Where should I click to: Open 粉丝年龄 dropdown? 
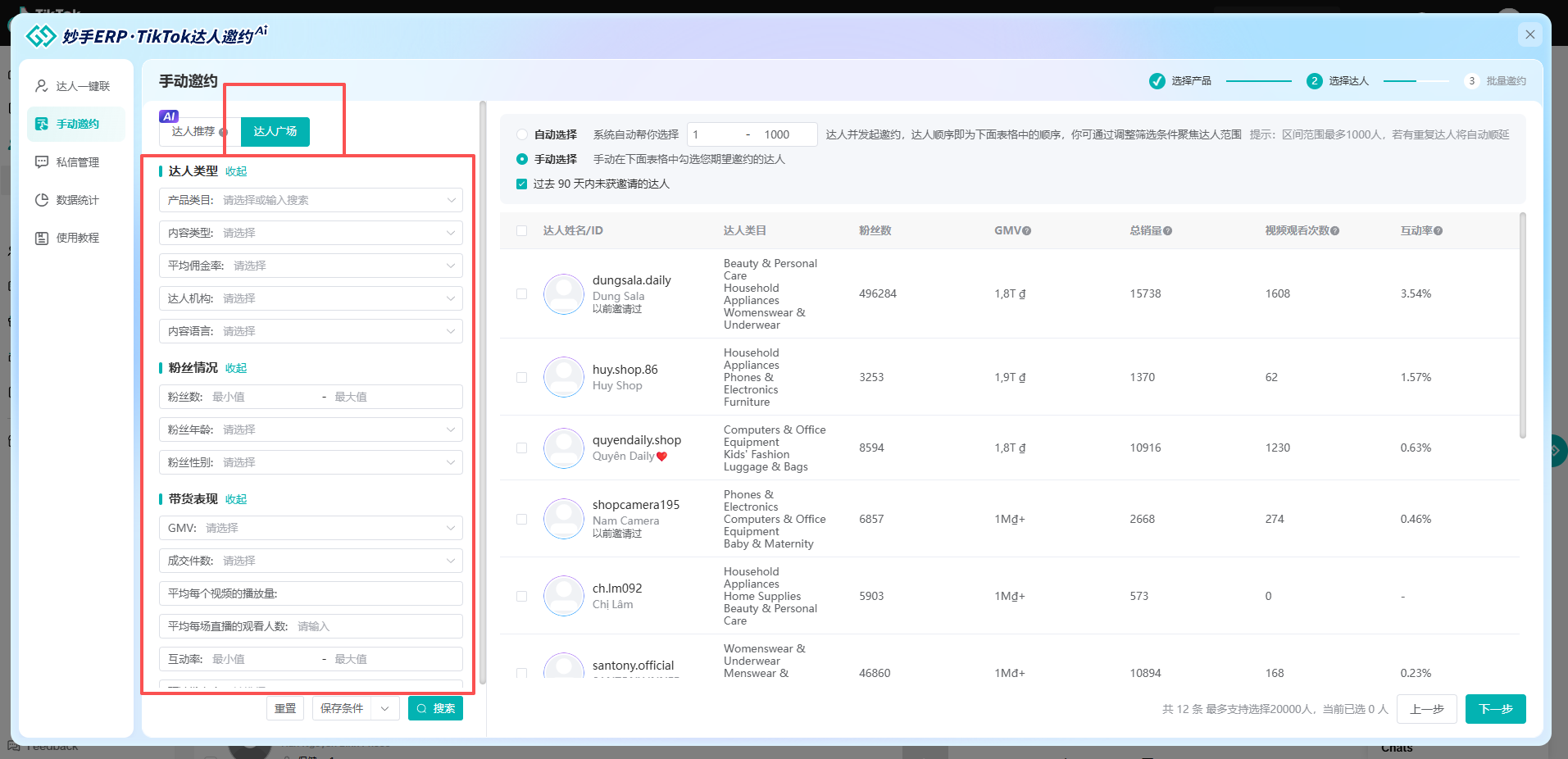[x=311, y=429]
